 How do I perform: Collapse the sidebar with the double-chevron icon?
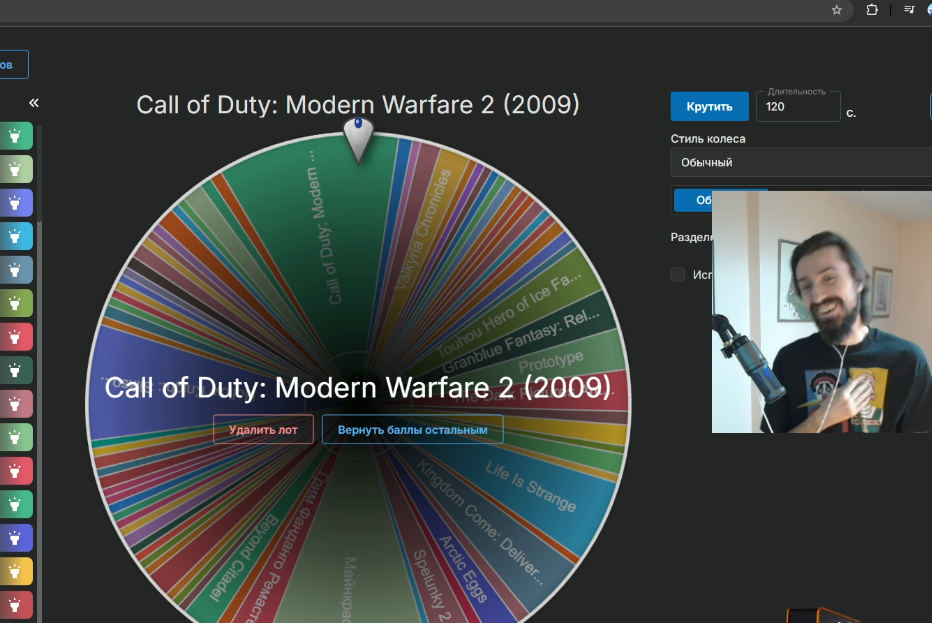pyautogui.click(x=34, y=103)
